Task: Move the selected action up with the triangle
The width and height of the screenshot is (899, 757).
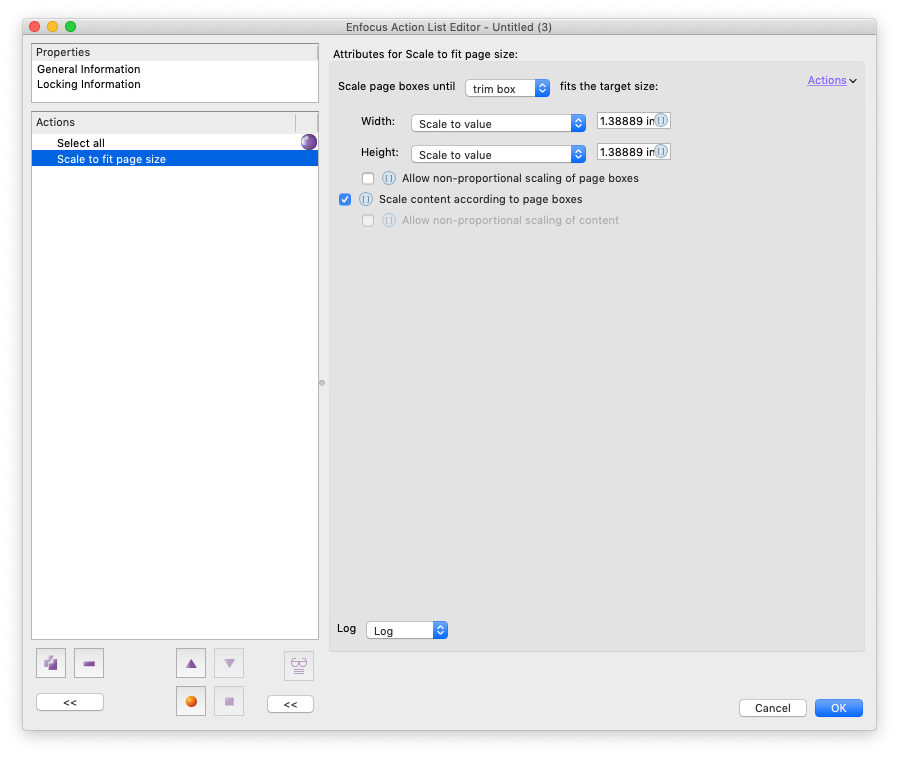Action: tap(191, 663)
